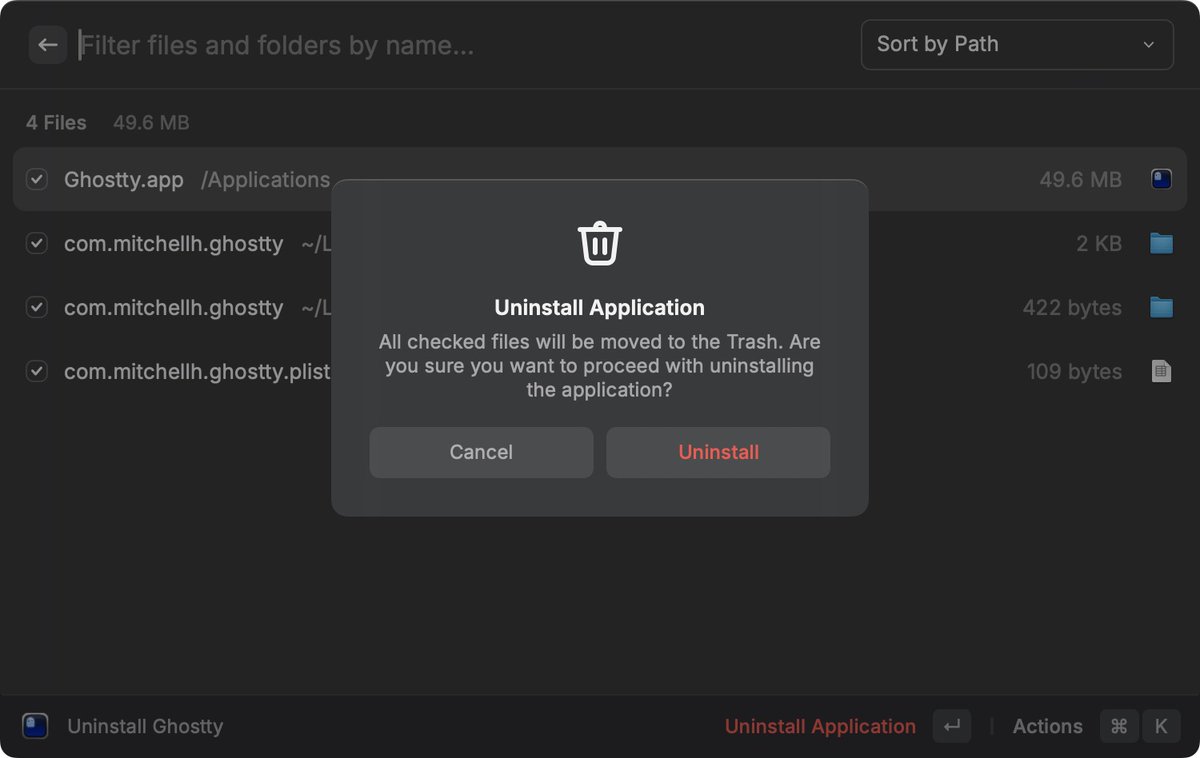The width and height of the screenshot is (1200, 758).
Task: Click the Uninstall Ghostty footer label
Action: pyautogui.click(x=145, y=726)
